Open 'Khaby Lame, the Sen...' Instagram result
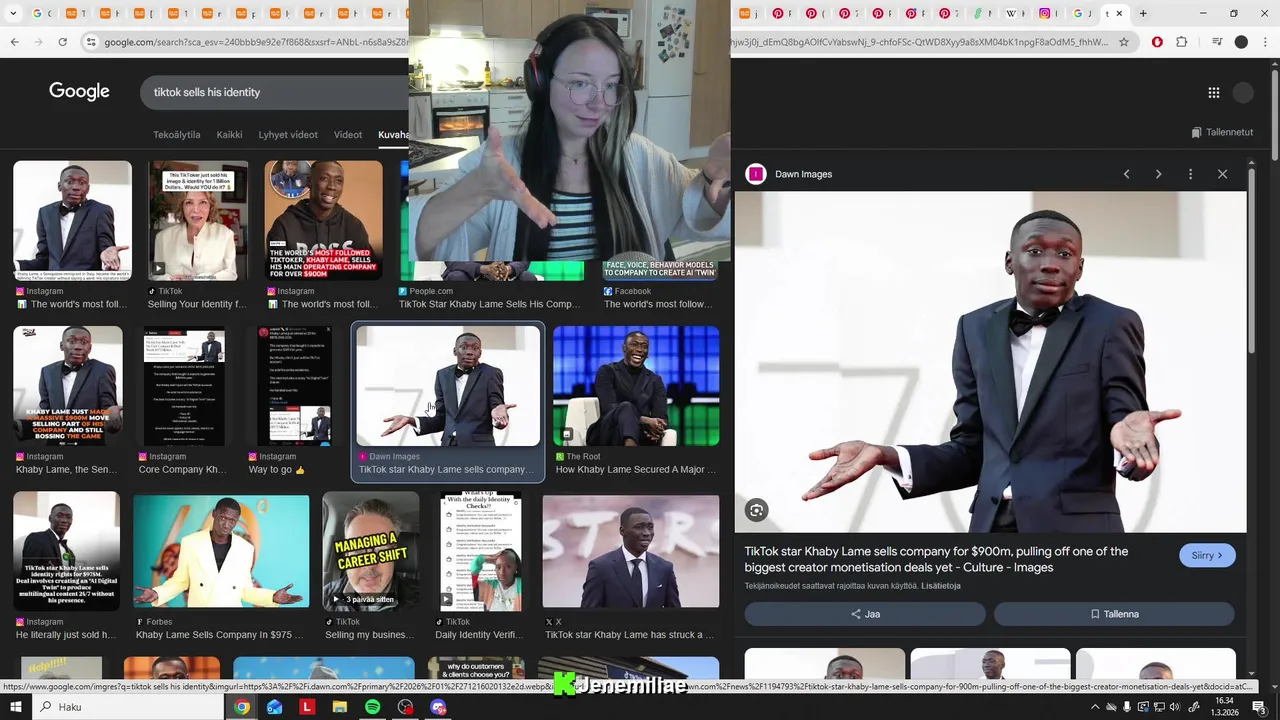This screenshot has width=1280, height=720. click(x=67, y=401)
